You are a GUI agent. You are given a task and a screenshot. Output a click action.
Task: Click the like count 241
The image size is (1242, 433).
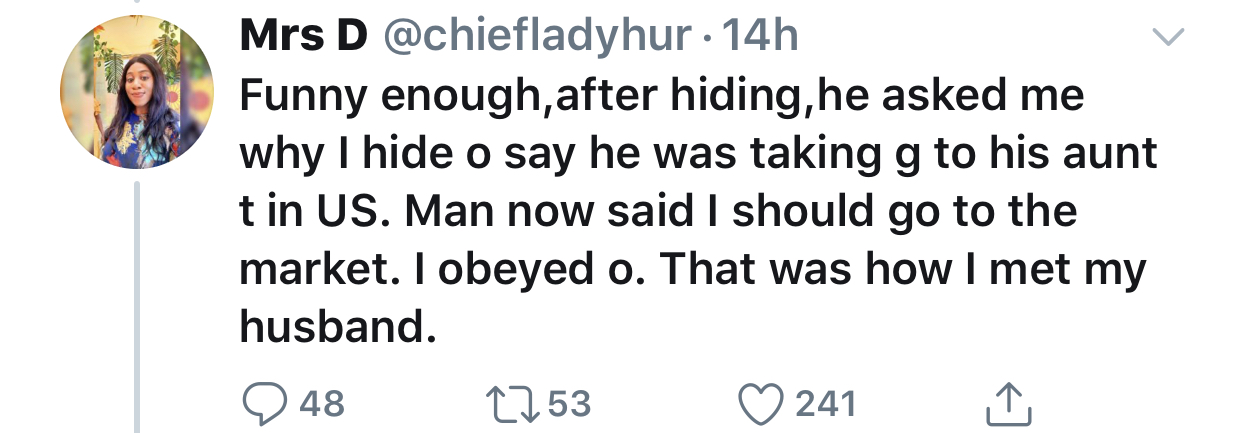click(825, 404)
